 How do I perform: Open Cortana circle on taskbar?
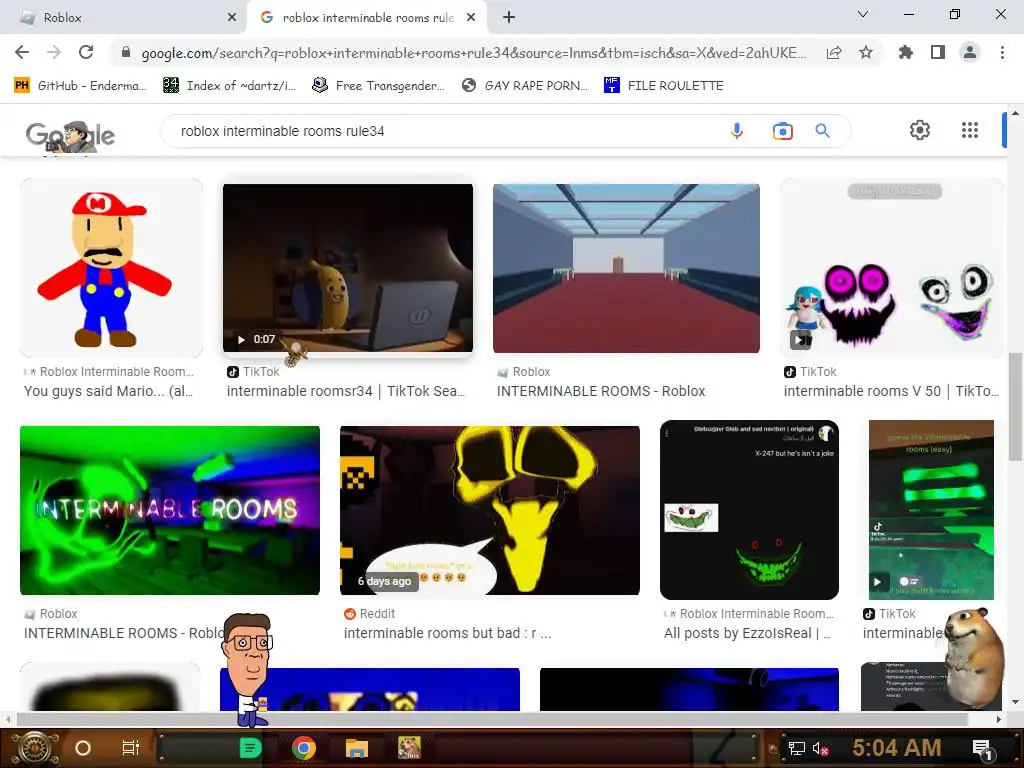(x=83, y=748)
